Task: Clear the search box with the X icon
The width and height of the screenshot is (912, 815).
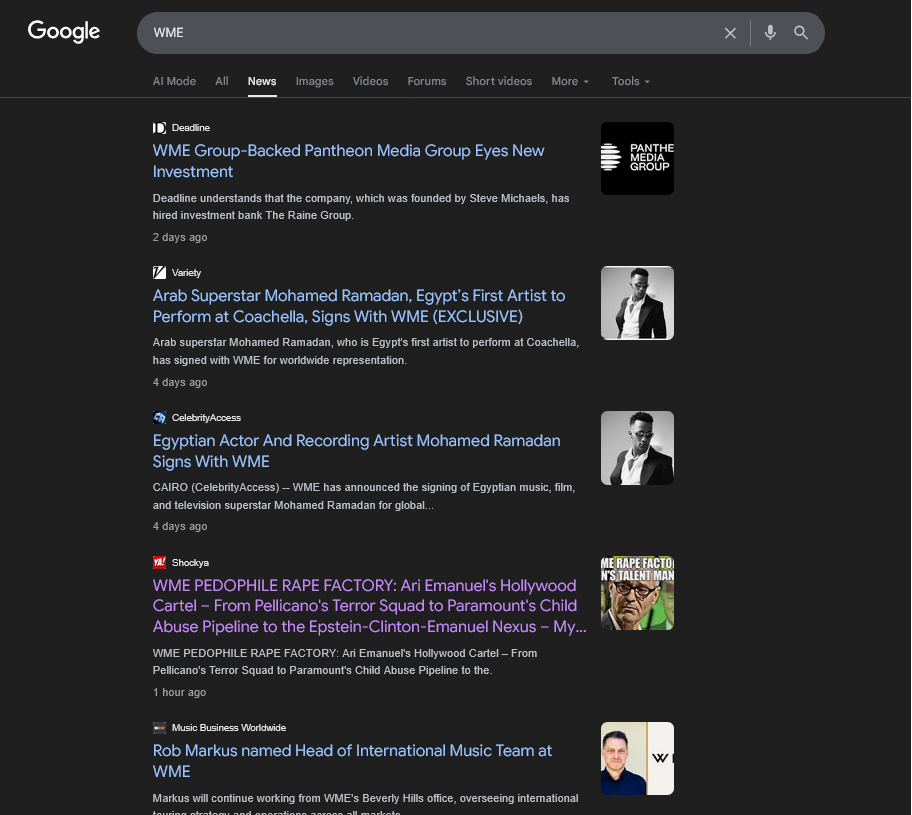Action: [x=730, y=33]
